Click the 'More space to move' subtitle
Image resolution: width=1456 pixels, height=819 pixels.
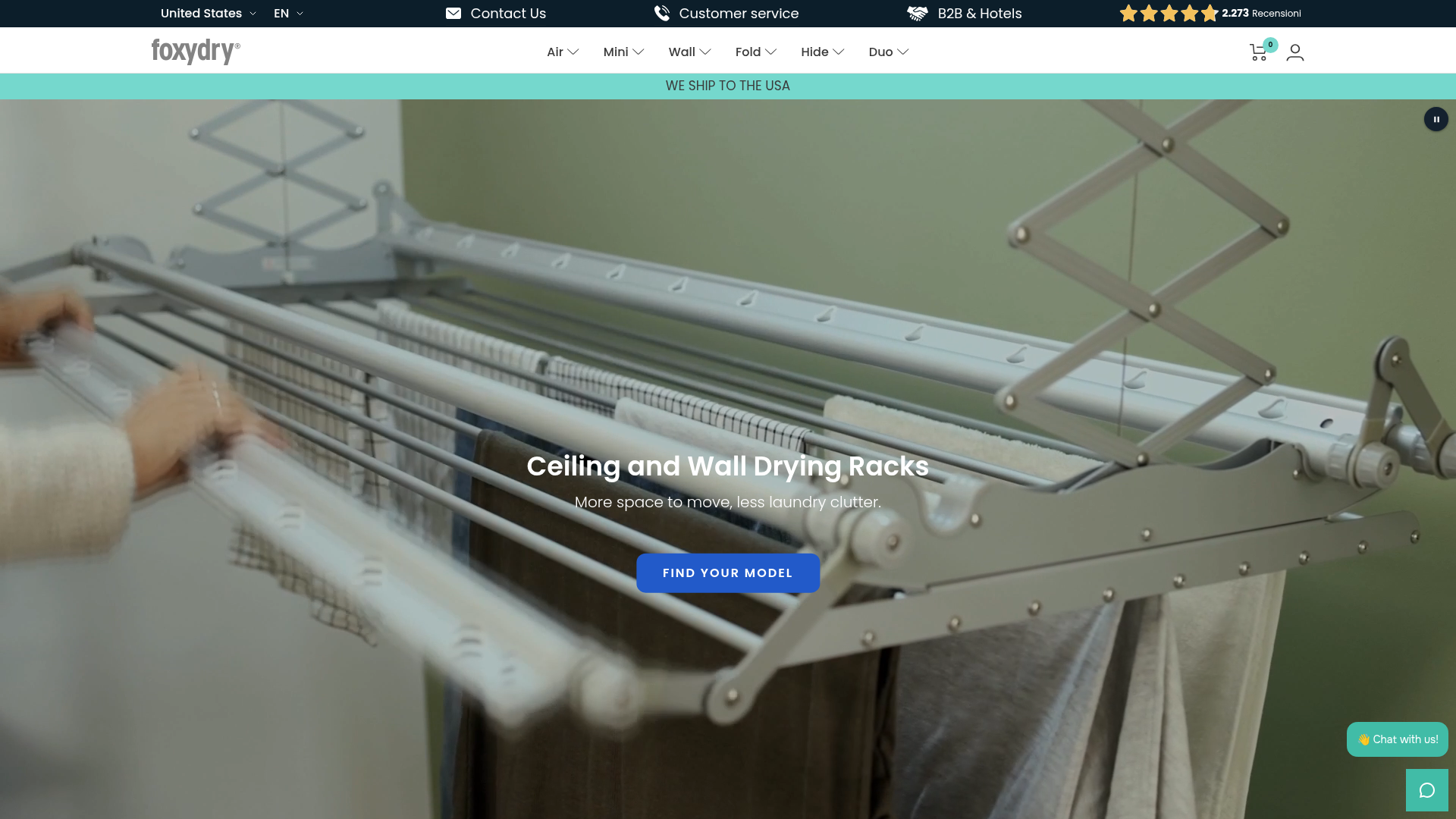pyautogui.click(x=728, y=502)
